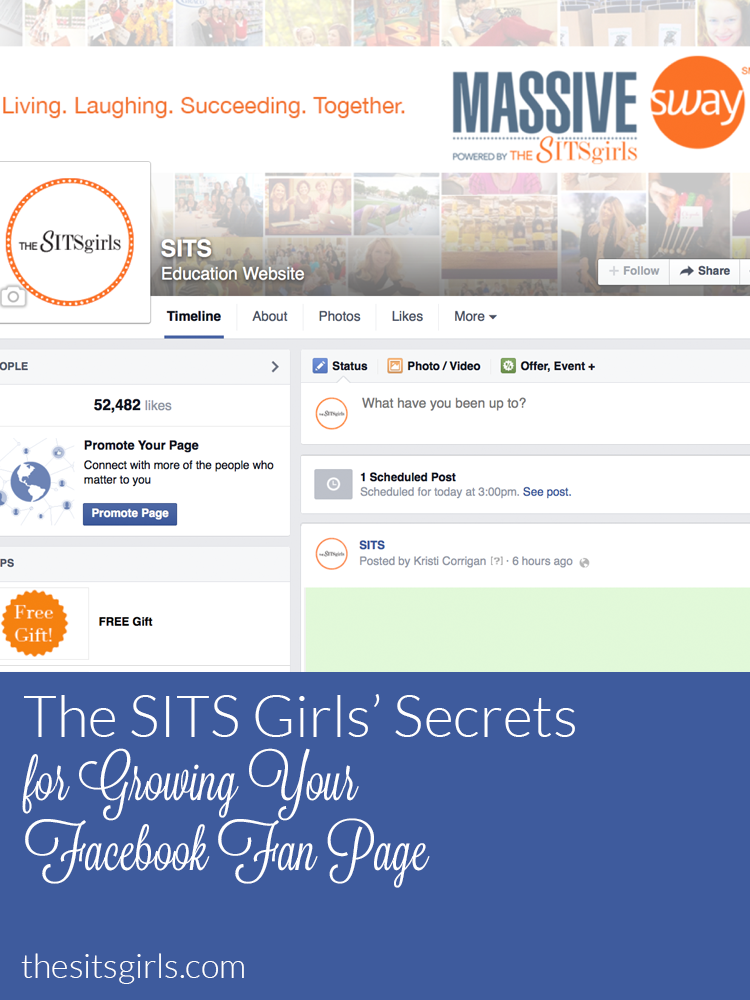Image resolution: width=750 pixels, height=1000 pixels.
Task: Share the SITS page
Action: [x=705, y=271]
